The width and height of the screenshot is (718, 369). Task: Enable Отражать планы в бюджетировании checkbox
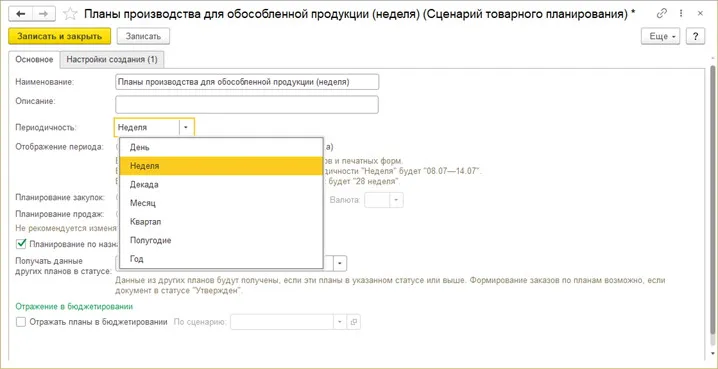(21, 322)
